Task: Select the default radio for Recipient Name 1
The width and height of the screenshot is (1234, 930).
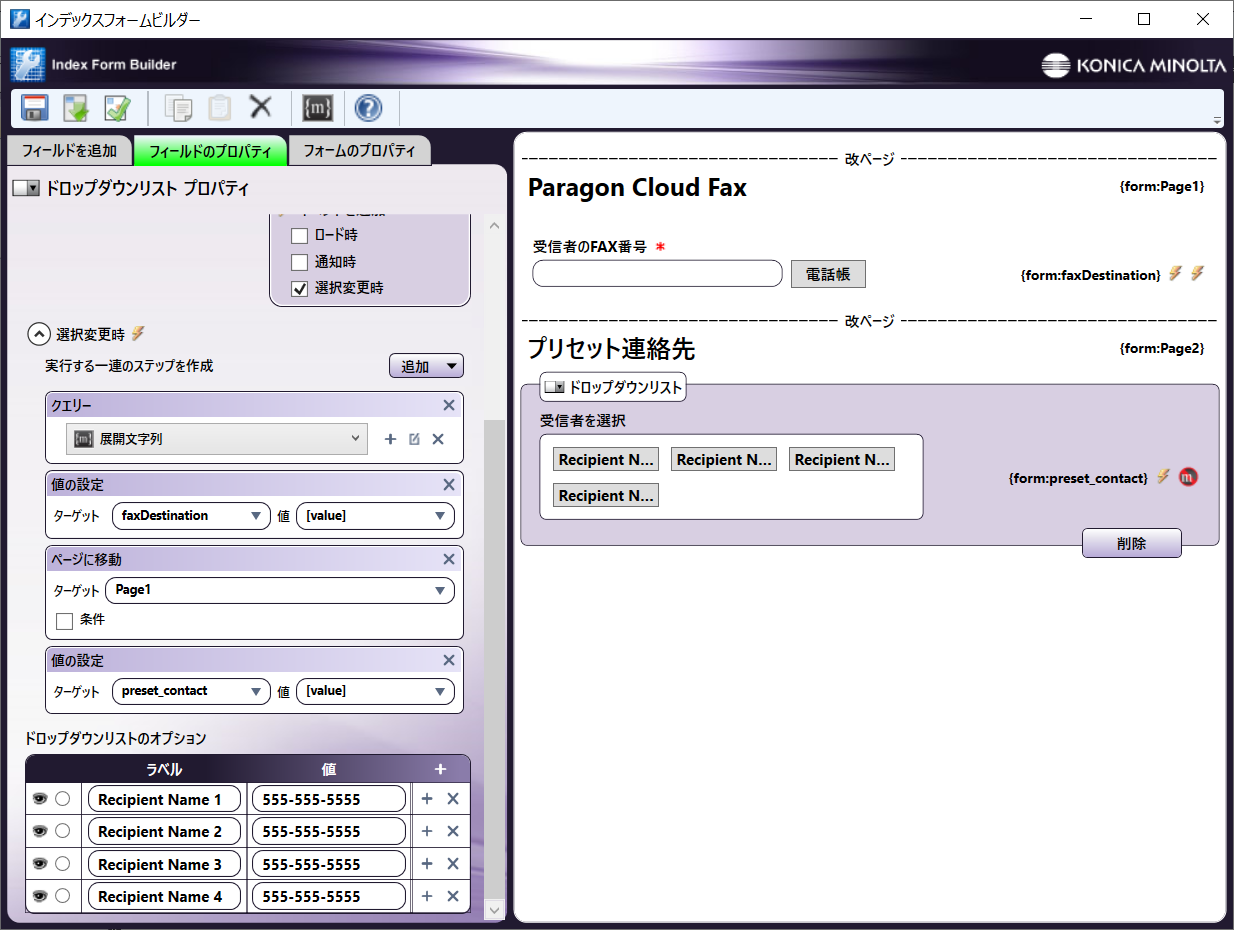Action: tap(62, 799)
